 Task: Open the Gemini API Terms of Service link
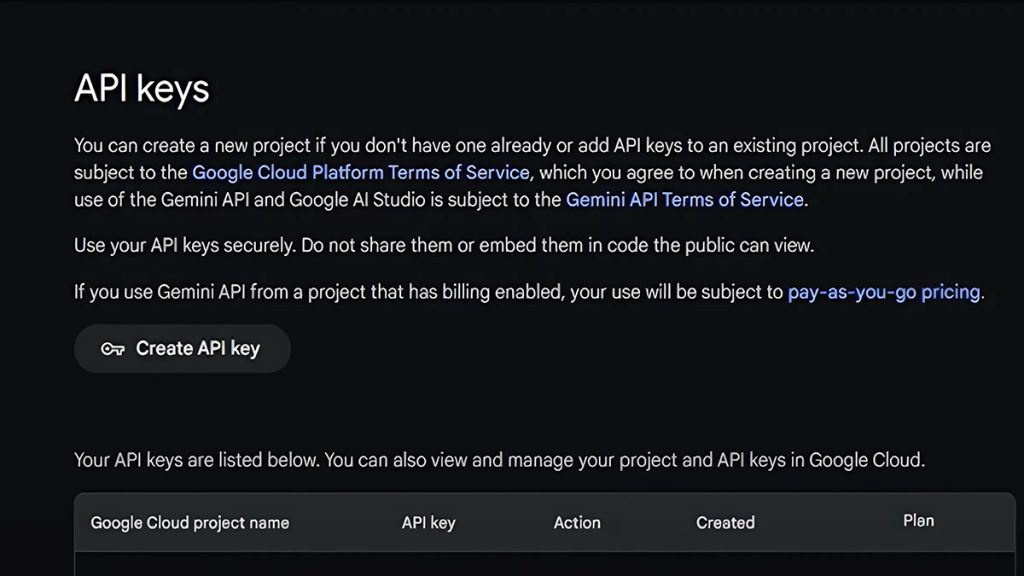(x=684, y=200)
